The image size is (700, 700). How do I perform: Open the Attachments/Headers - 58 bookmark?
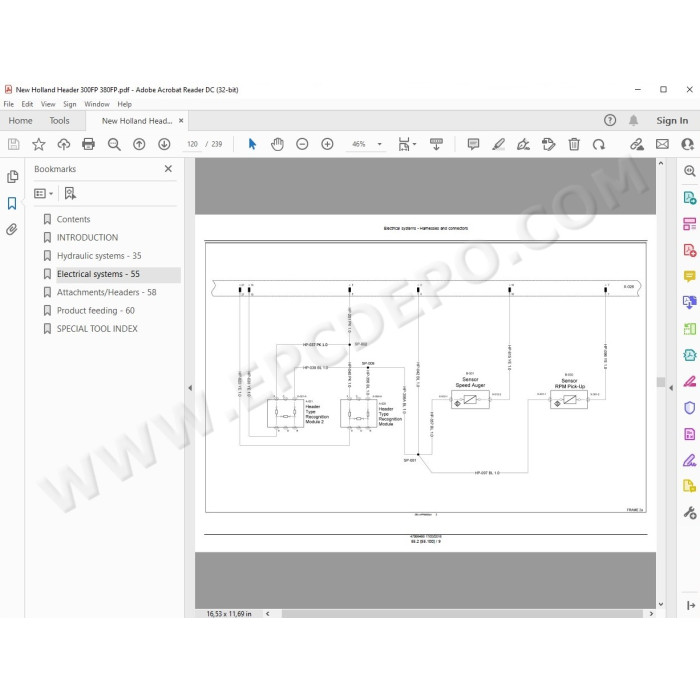pyautogui.click(x=106, y=292)
